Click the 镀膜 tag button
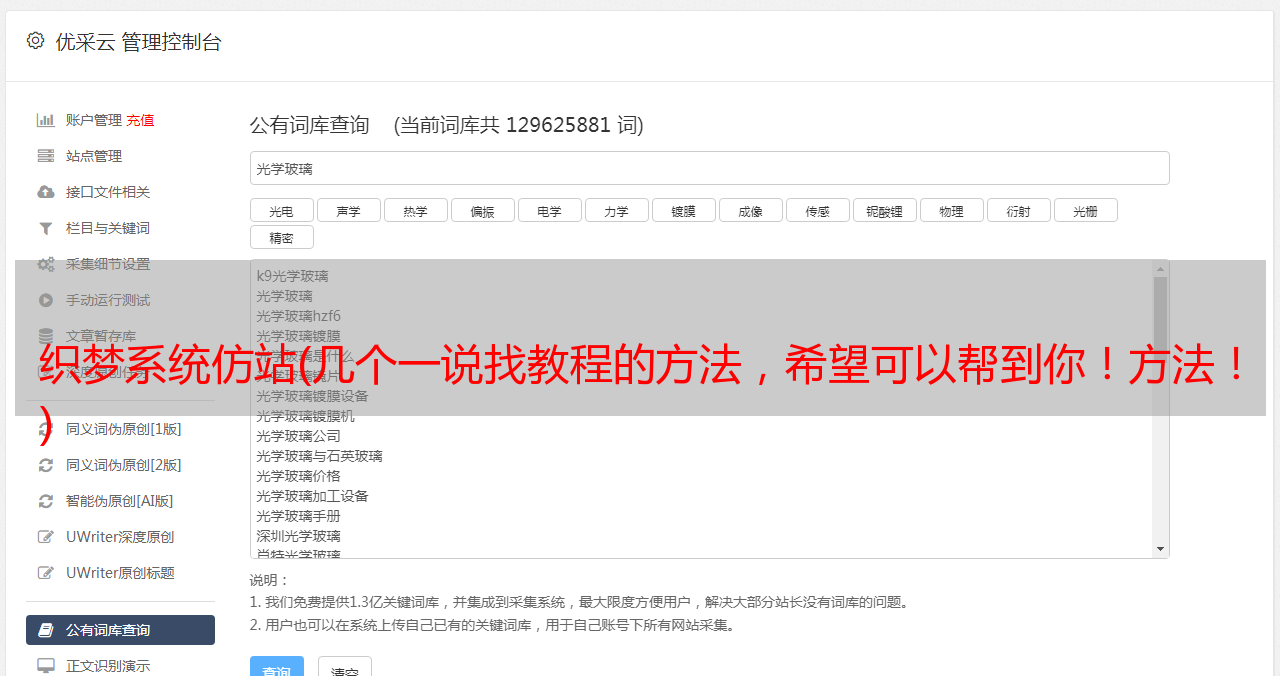Viewport: 1280px width, 676px height. click(x=683, y=210)
